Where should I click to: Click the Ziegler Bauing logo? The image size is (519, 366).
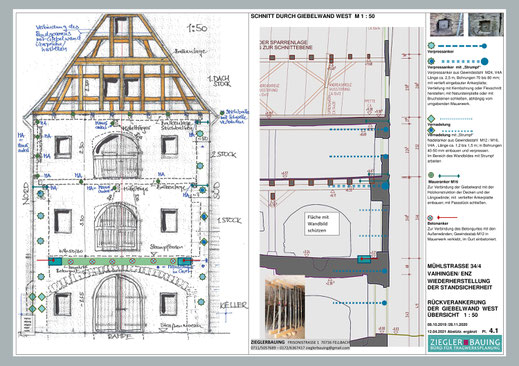pos(465,343)
